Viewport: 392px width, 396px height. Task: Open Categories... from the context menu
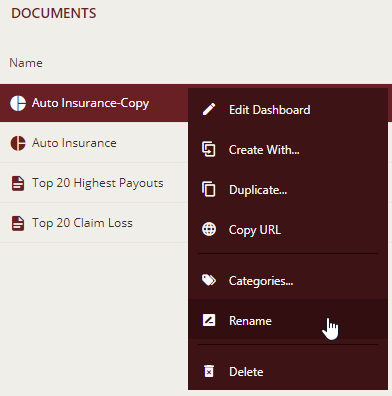[x=288, y=280]
